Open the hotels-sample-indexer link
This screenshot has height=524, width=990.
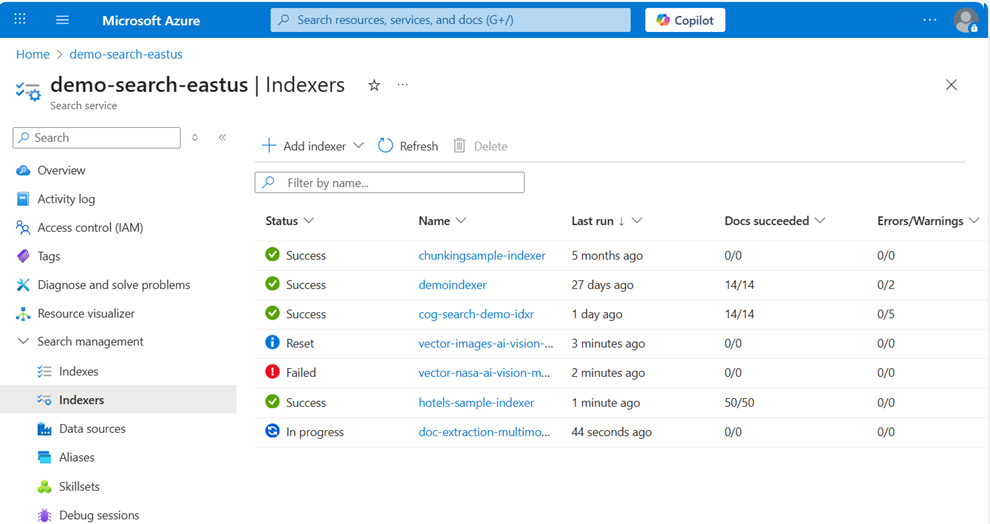476,403
